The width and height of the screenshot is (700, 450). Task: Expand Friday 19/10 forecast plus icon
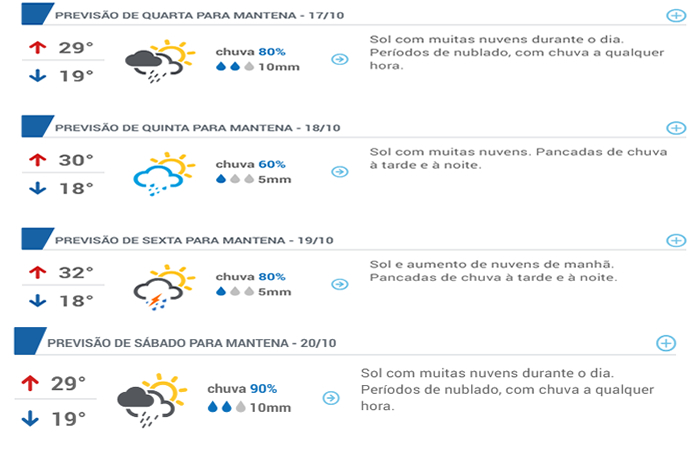[x=676, y=241]
